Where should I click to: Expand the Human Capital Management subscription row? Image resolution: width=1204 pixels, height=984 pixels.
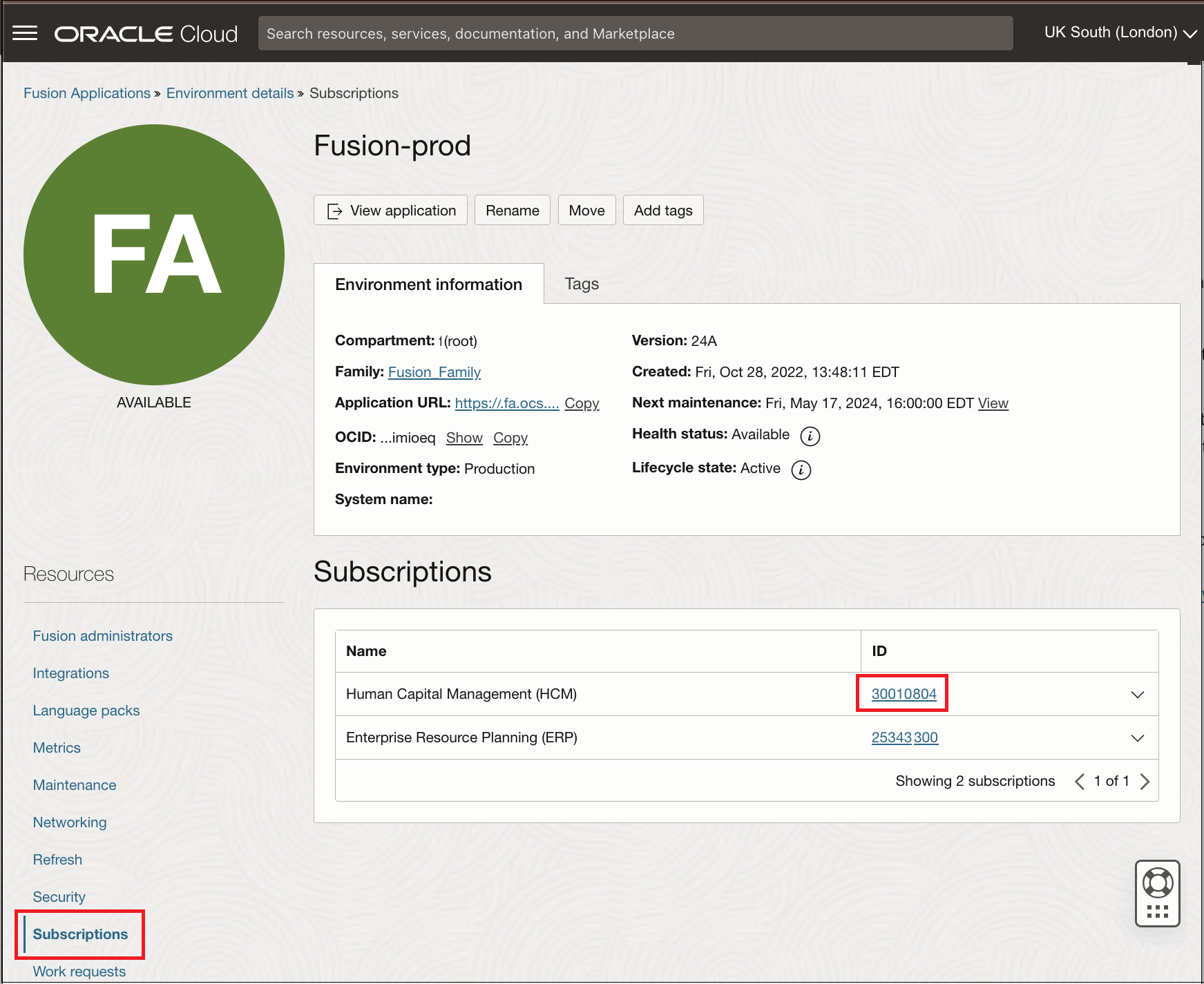coord(1137,694)
